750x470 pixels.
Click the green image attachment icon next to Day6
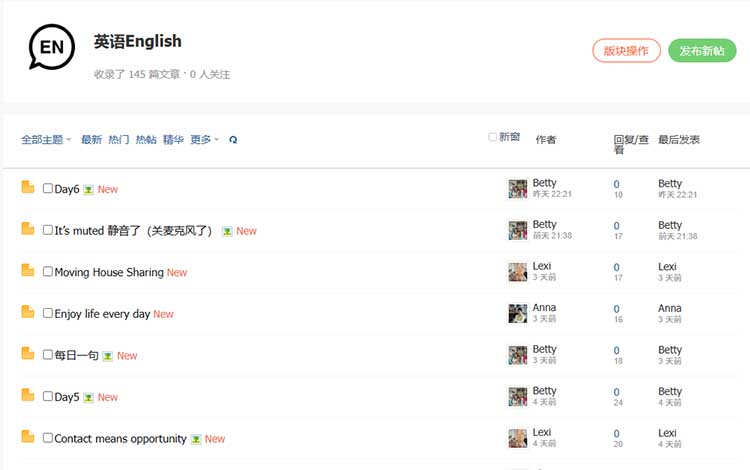click(x=88, y=189)
